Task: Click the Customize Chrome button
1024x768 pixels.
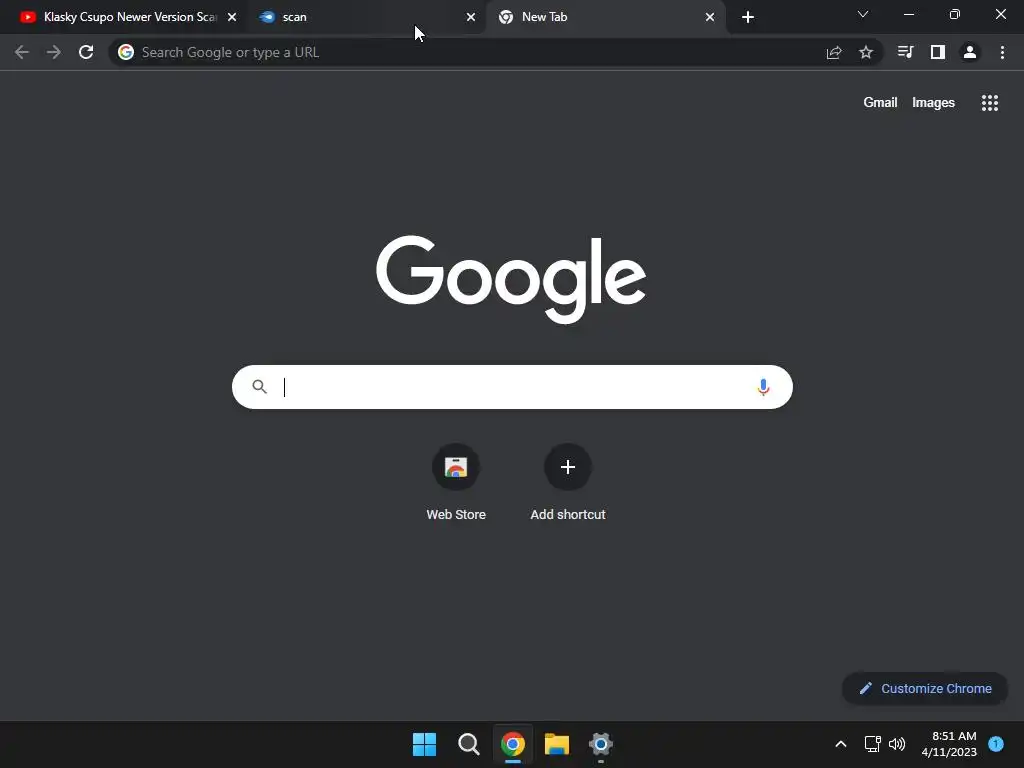Action: click(x=925, y=688)
